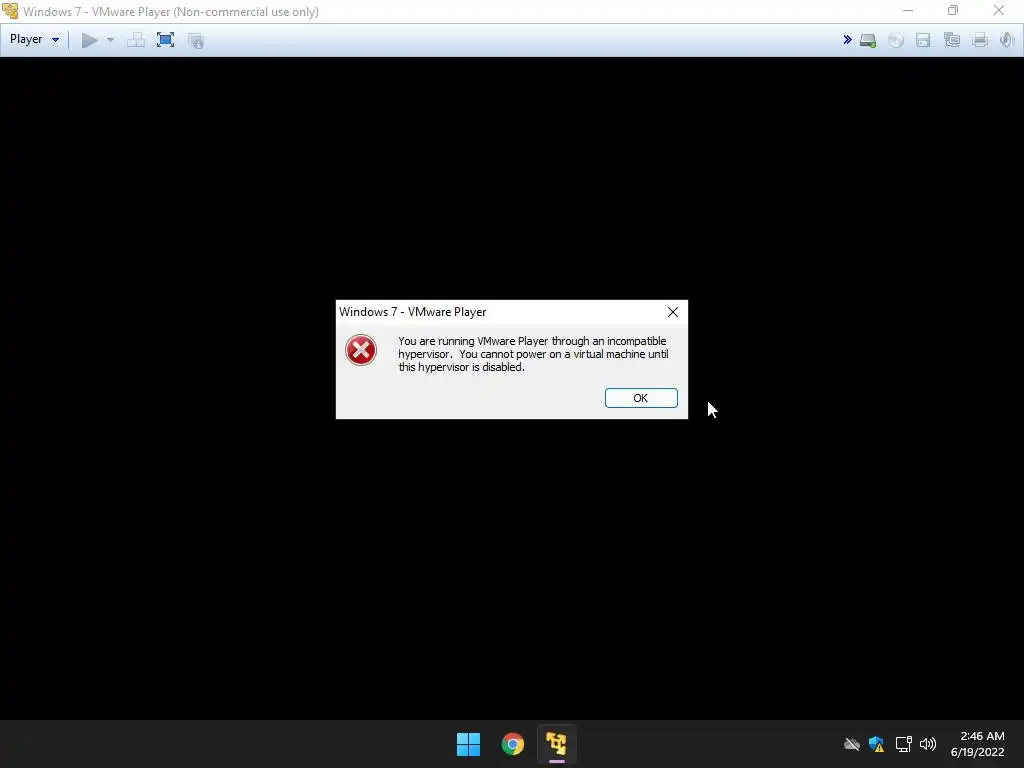The image size is (1024, 768).
Task: Expand the double-chevron devices toolbar
Action: (x=847, y=40)
